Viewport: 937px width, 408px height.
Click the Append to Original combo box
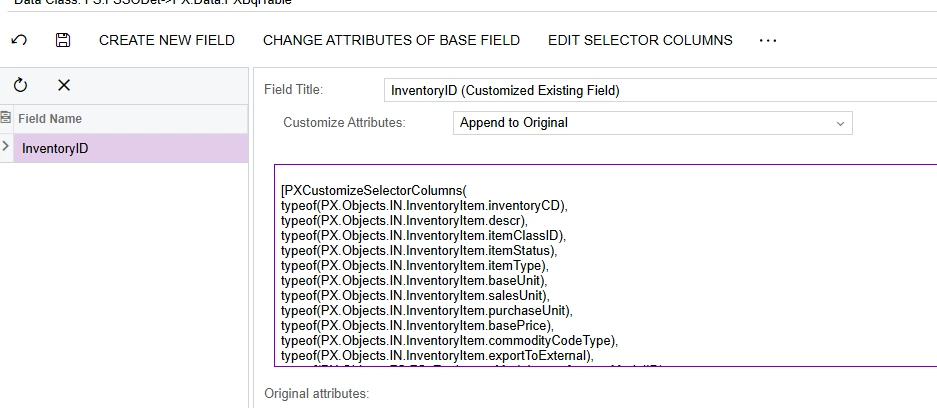click(x=640, y=123)
